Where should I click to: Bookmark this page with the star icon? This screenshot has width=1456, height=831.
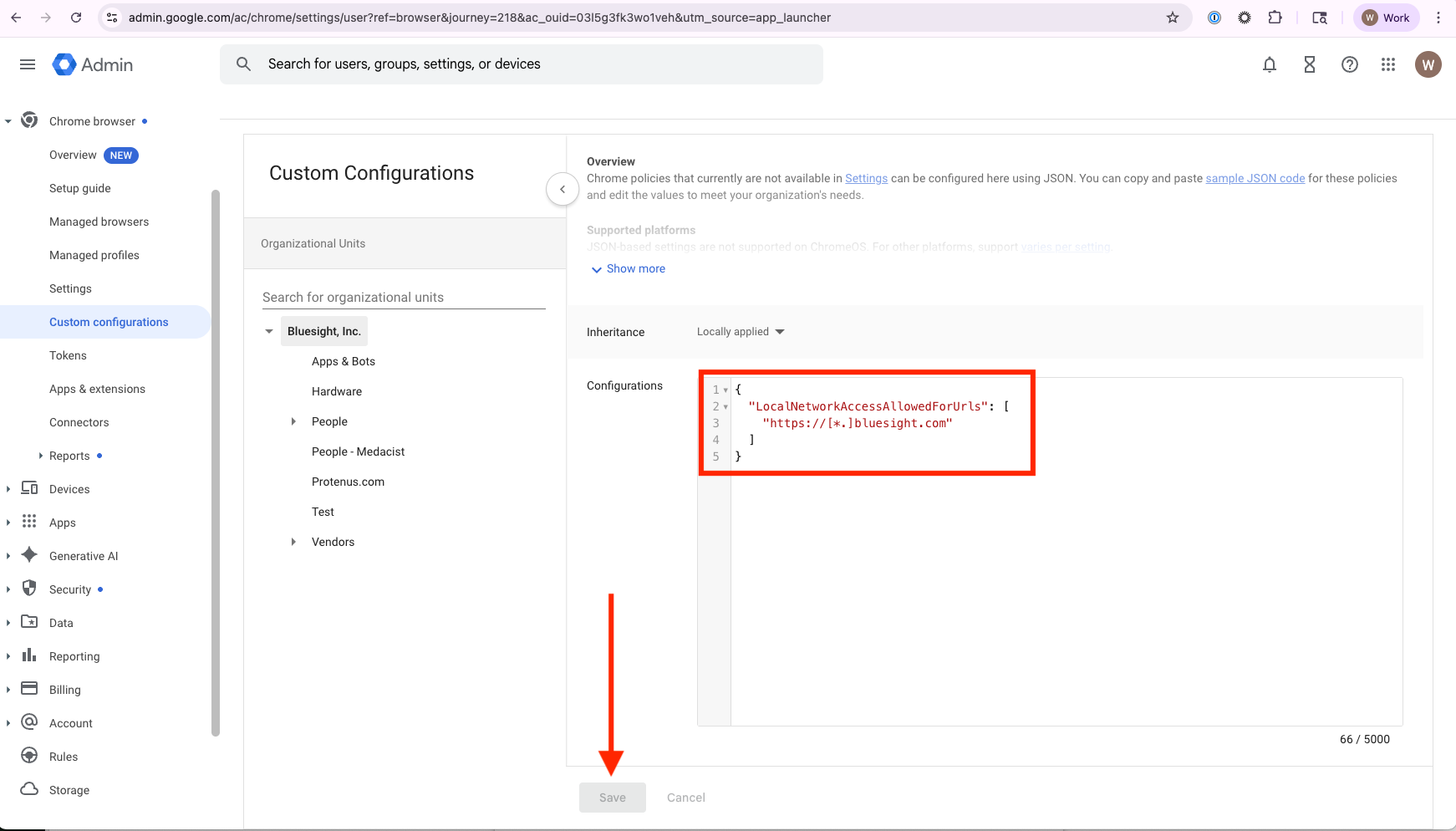click(x=1173, y=18)
